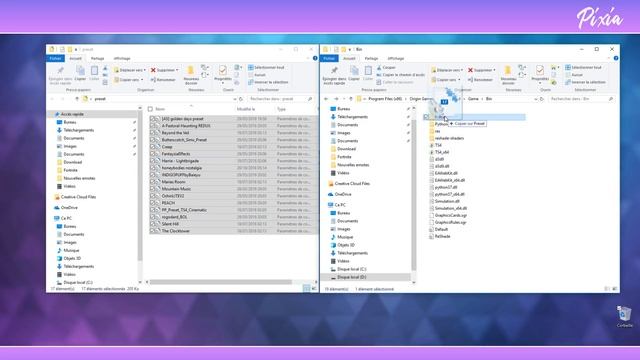Image resolution: width=640 pixels, height=360 pixels.
Task: Click Épingler dans Accès rapide in preset window
Action: 60,76
